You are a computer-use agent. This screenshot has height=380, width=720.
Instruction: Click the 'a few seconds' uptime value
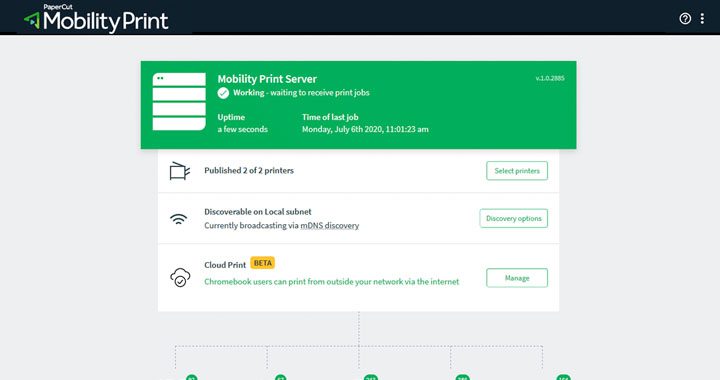coord(242,129)
